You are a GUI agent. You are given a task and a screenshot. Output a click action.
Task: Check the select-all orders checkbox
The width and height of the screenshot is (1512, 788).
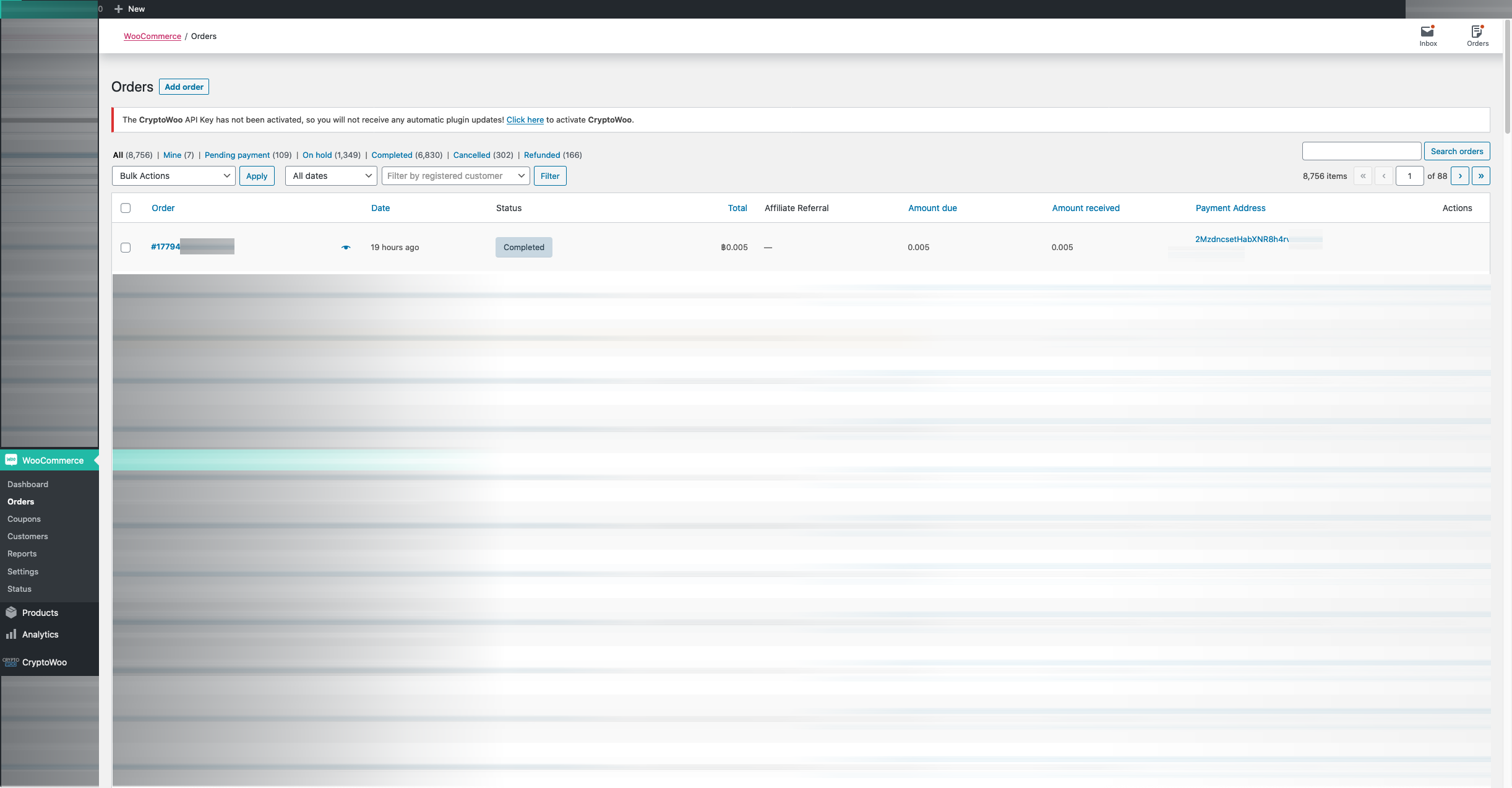pyautogui.click(x=126, y=208)
